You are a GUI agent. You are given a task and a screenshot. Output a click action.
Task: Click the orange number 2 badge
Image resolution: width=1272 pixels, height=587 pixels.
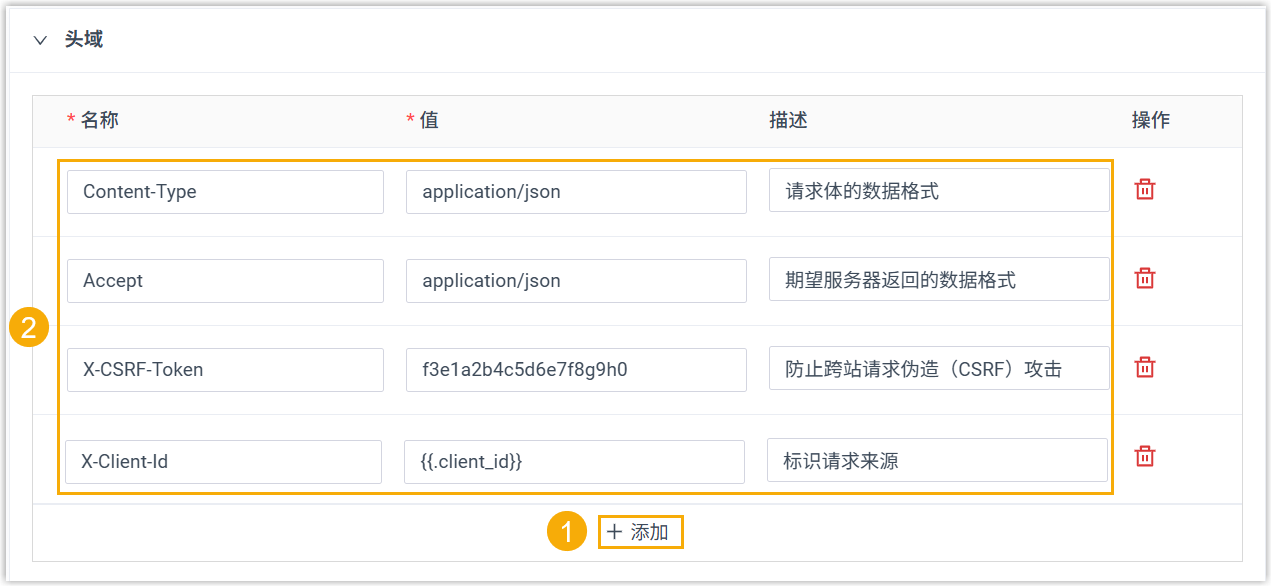pyautogui.click(x=29, y=328)
